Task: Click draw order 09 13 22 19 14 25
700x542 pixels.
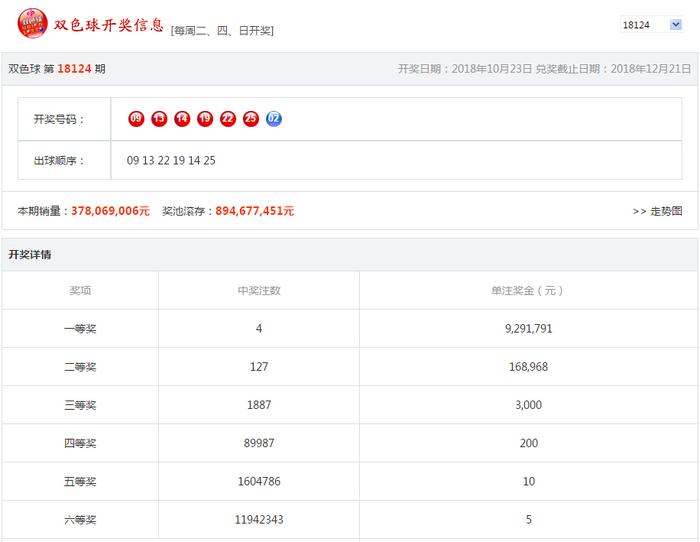Action: (x=171, y=160)
